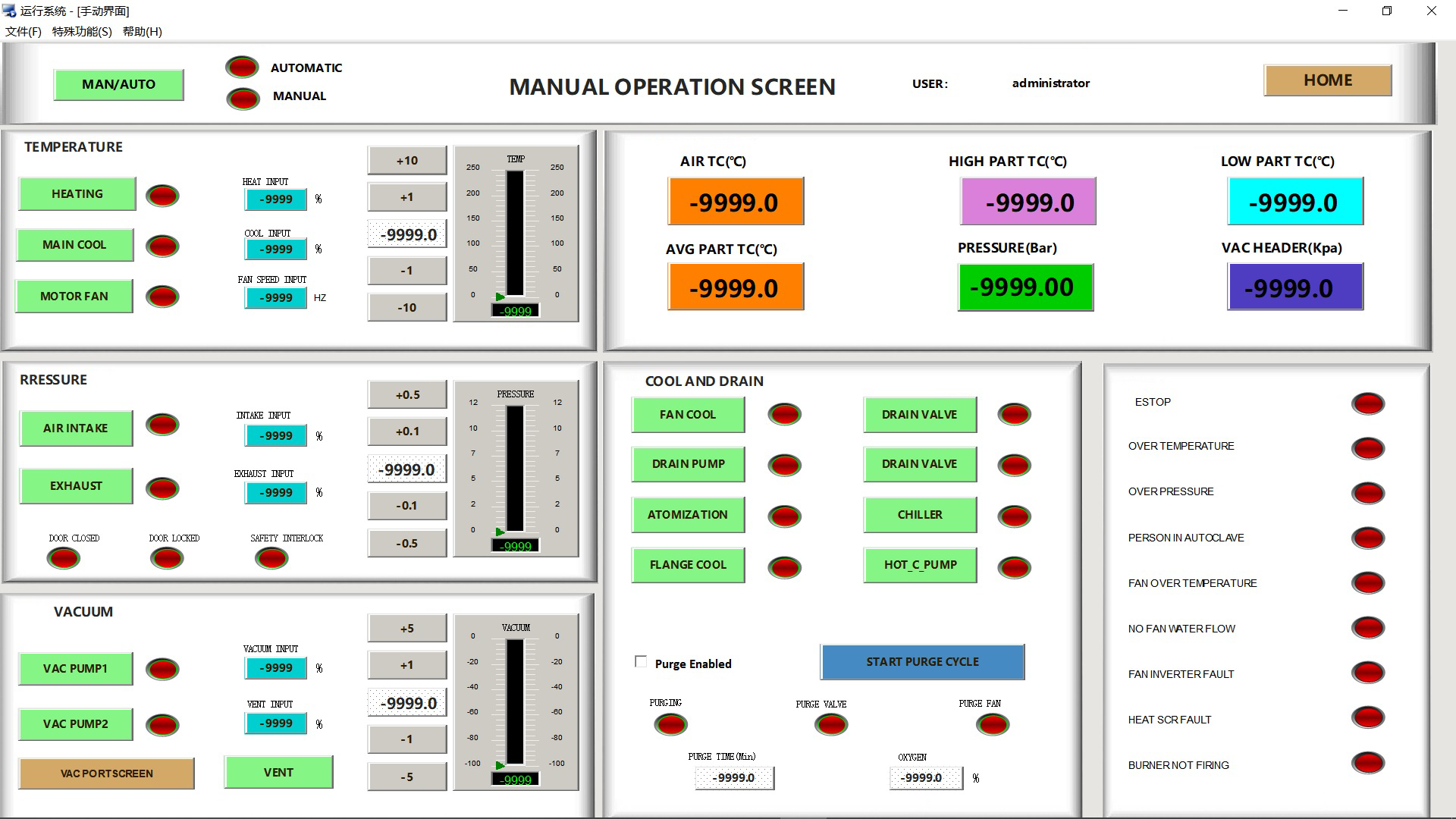Image resolution: width=1456 pixels, height=819 pixels.
Task: Click the OVER PRESSURE alarm lamp
Action: click(x=1368, y=493)
